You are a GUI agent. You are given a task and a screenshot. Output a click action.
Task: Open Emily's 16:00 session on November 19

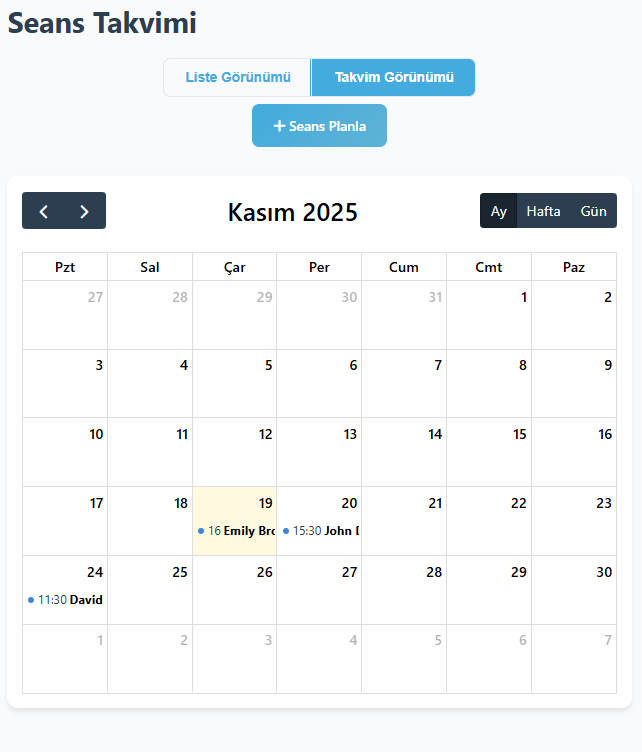click(237, 531)
